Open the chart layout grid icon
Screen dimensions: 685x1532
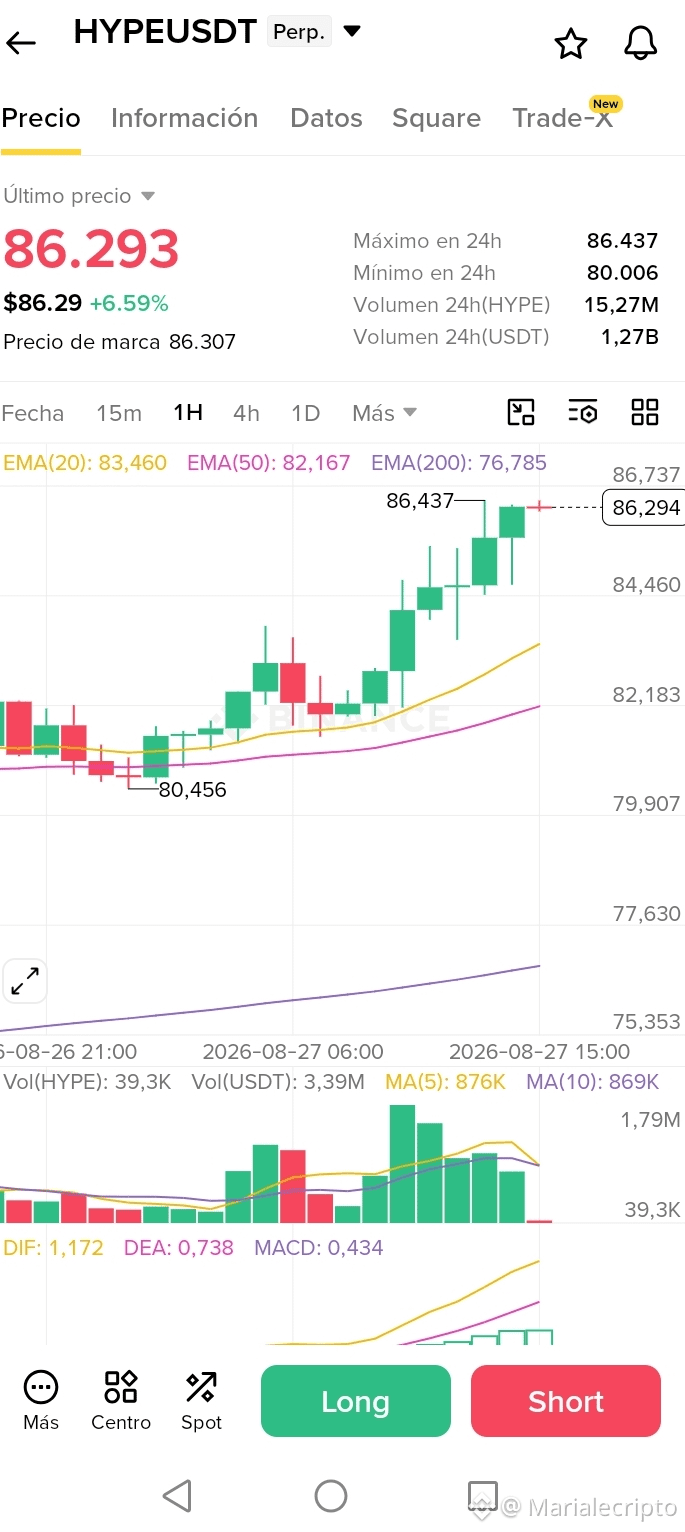pos(645,412)
